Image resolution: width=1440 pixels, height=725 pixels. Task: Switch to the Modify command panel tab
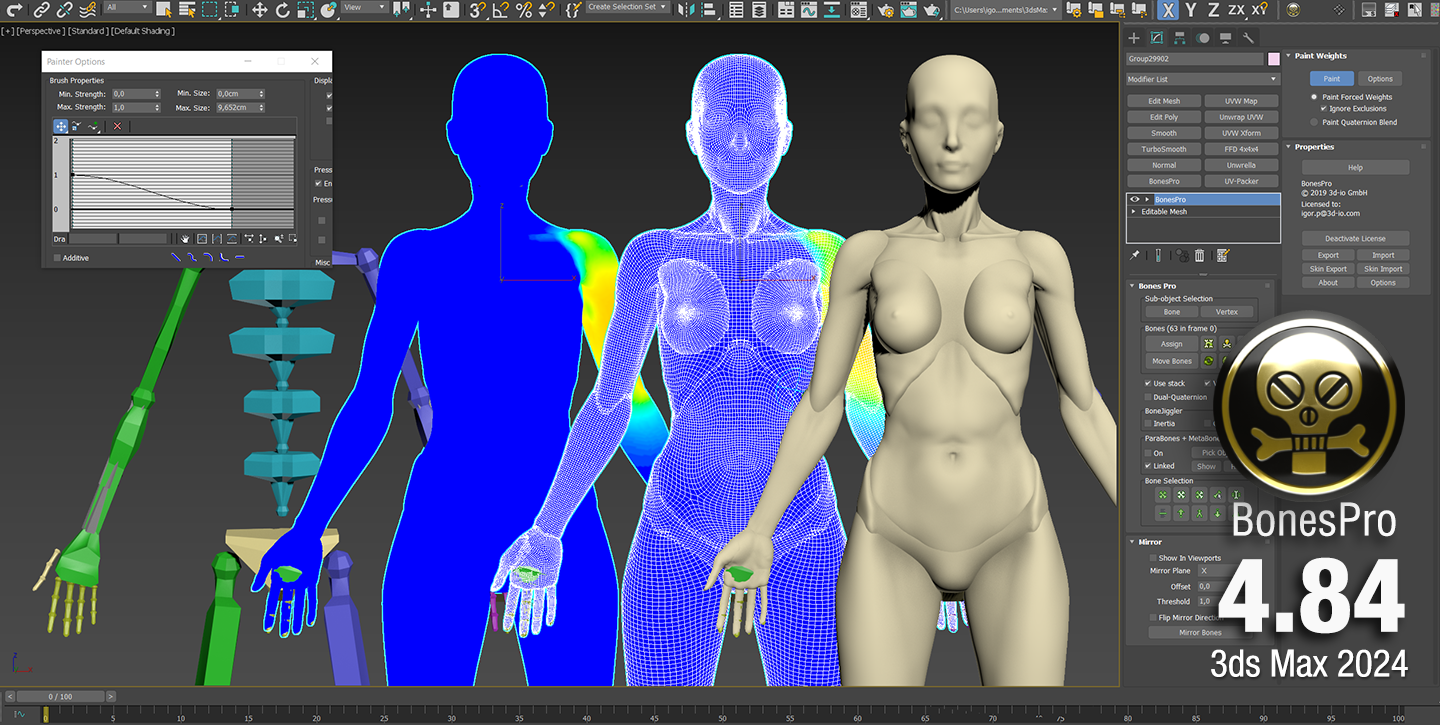1156,38
